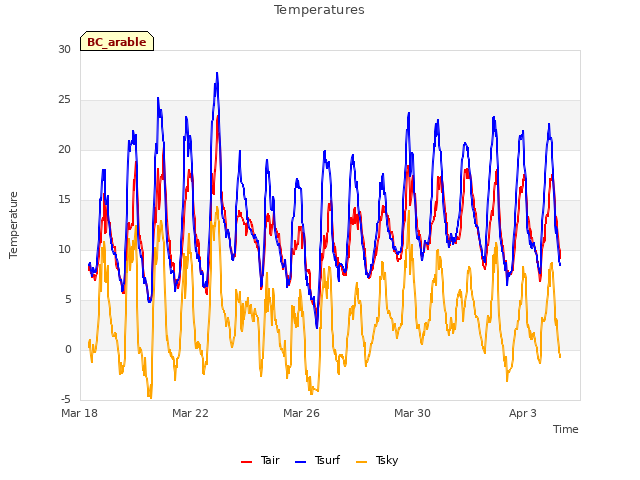Click the -5 y-axis tick label
Screen dimensions: 640x480
(x=66, y=399)
